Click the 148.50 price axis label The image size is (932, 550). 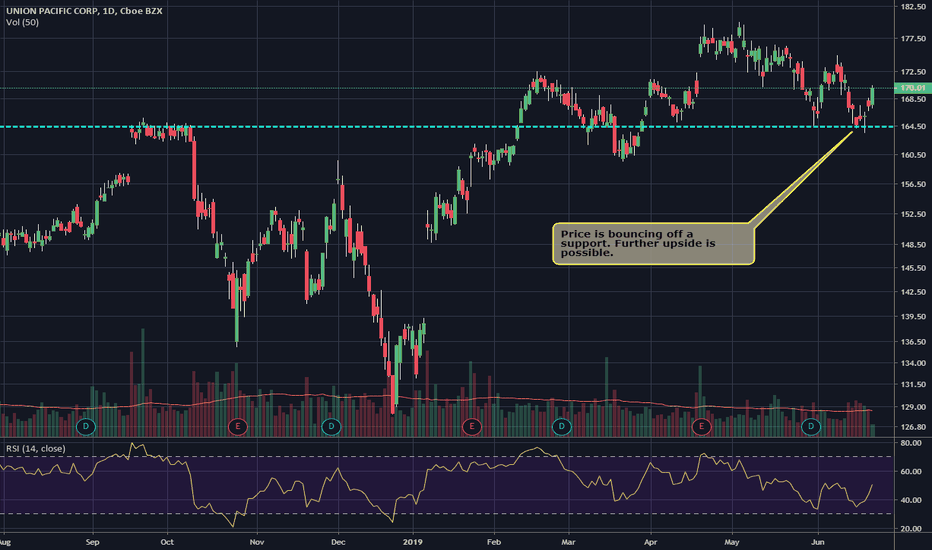point(912,244)
